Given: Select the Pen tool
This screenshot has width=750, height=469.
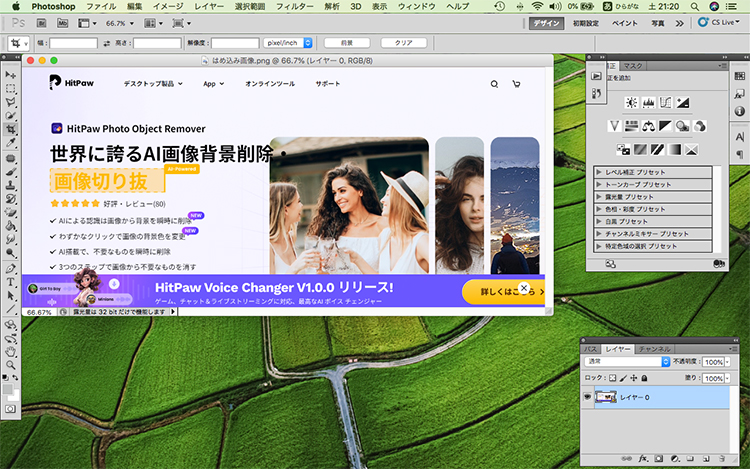Looking at the screenshot, I should (x=11, y=269).
